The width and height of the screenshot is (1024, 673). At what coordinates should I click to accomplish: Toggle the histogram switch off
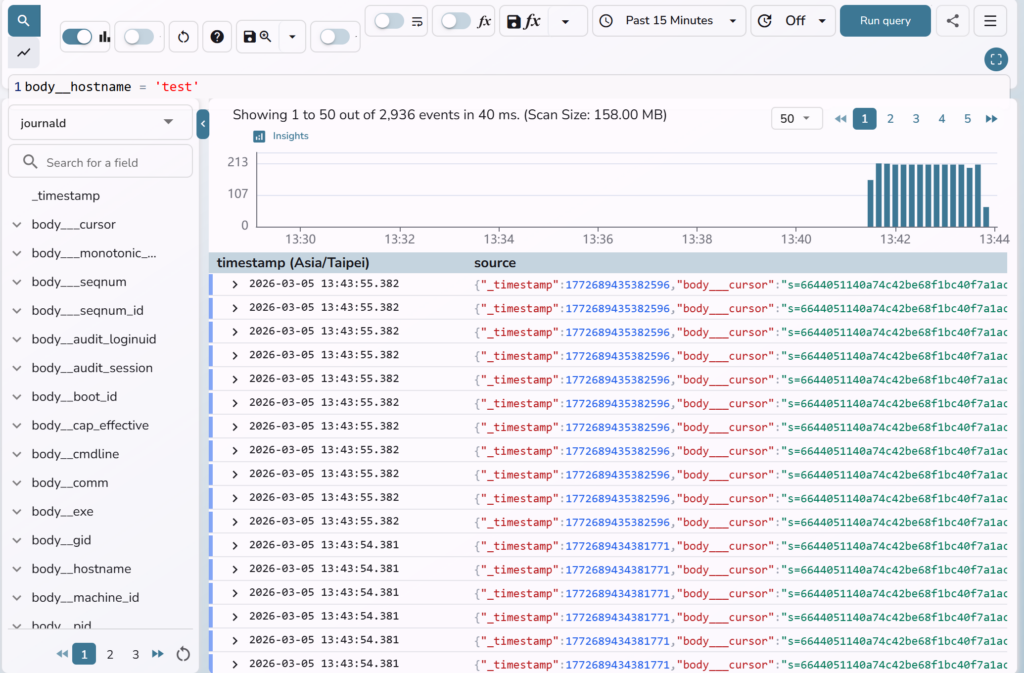77,37
